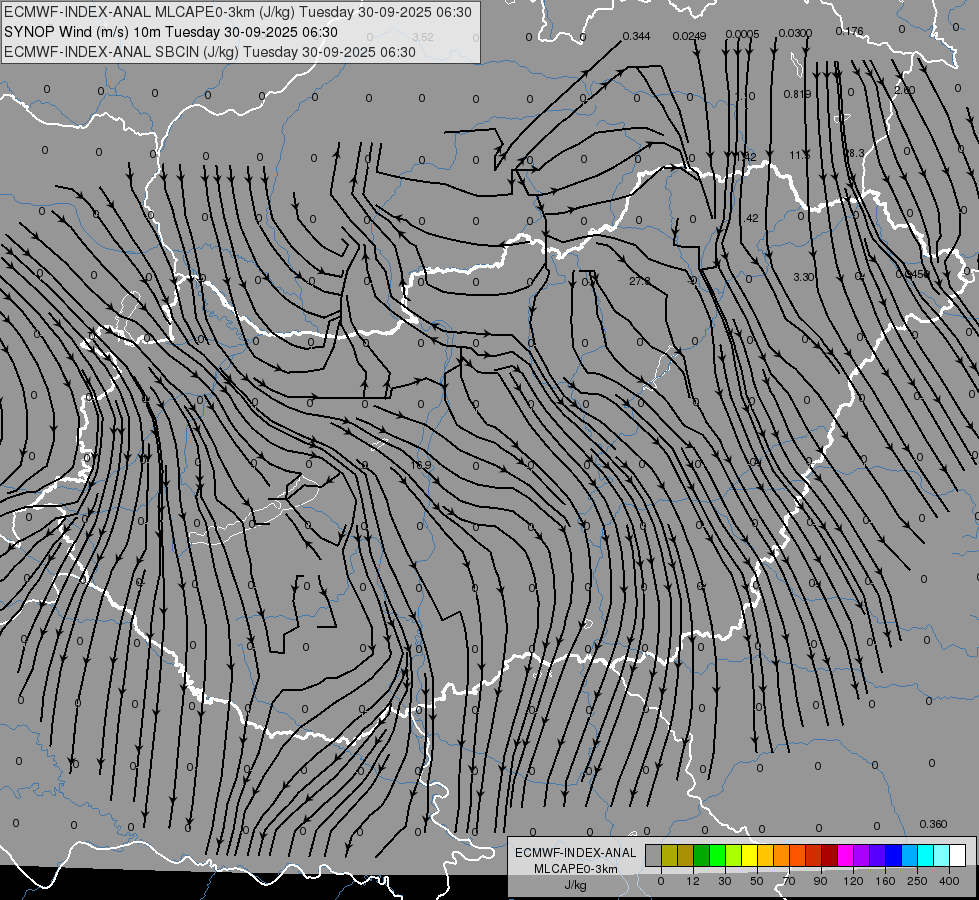Image resolution: width=979 pixels, height=900 pixels.
Task: Pick the yellow-green legend swatch
Action: [x=734, y=855]
